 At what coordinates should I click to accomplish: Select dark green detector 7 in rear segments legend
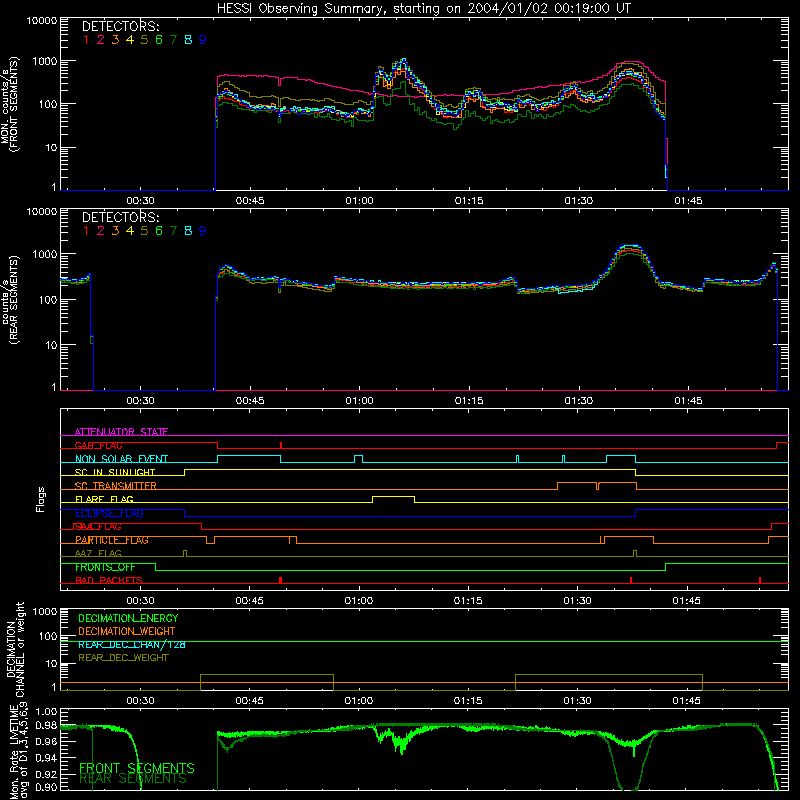point(173,231)
